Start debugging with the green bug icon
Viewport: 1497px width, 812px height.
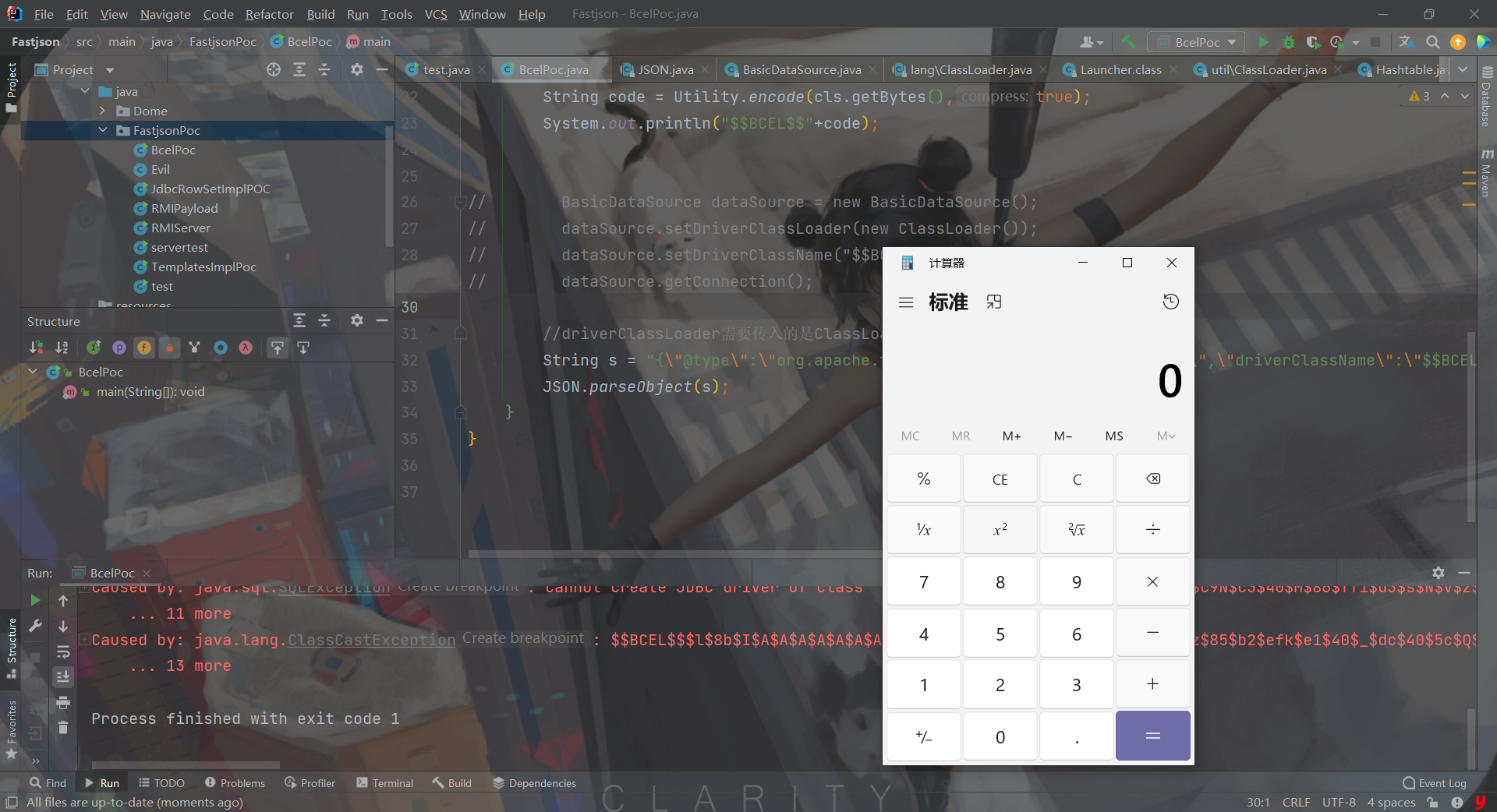1289,42
